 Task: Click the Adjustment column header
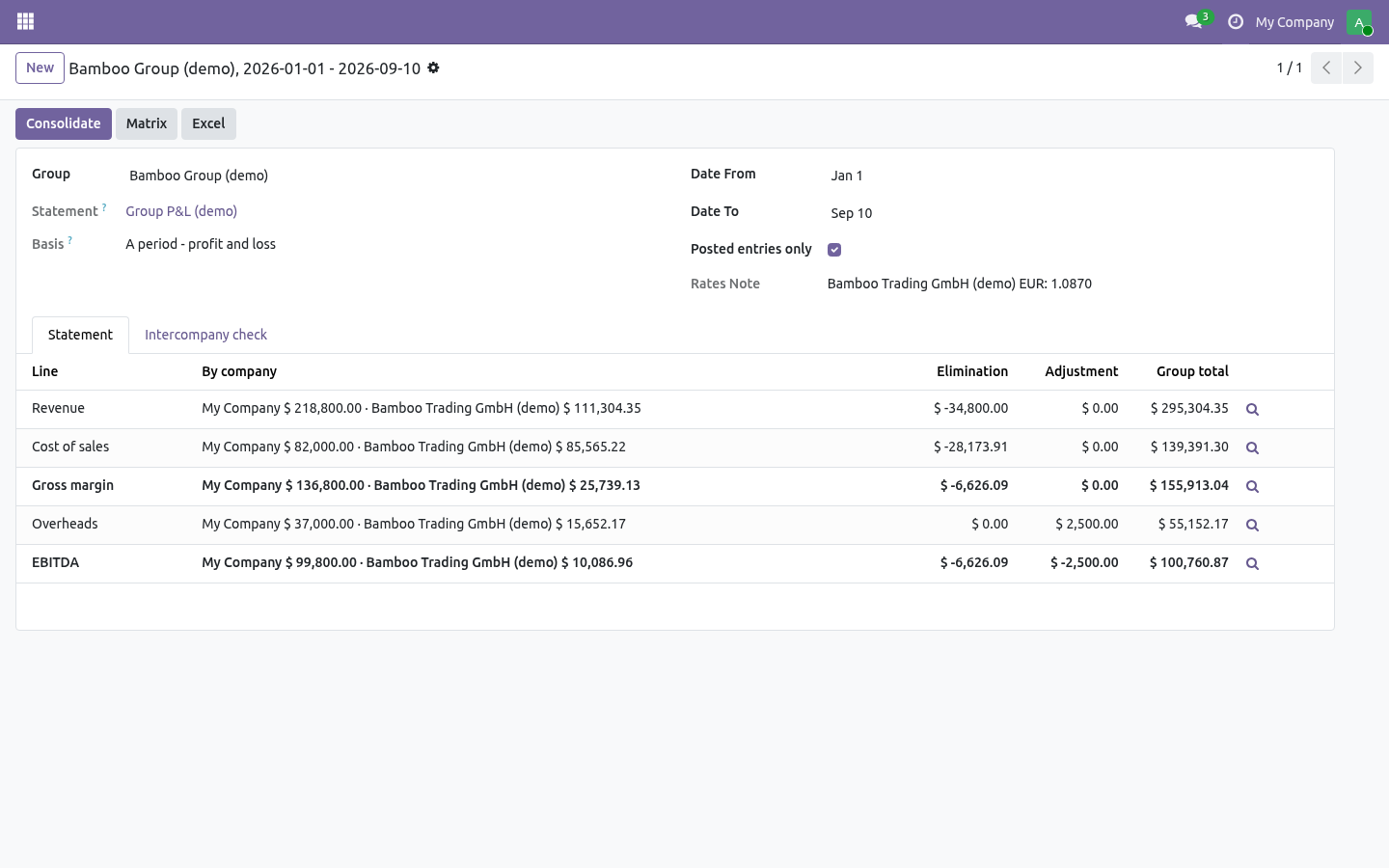(1081, 371)
